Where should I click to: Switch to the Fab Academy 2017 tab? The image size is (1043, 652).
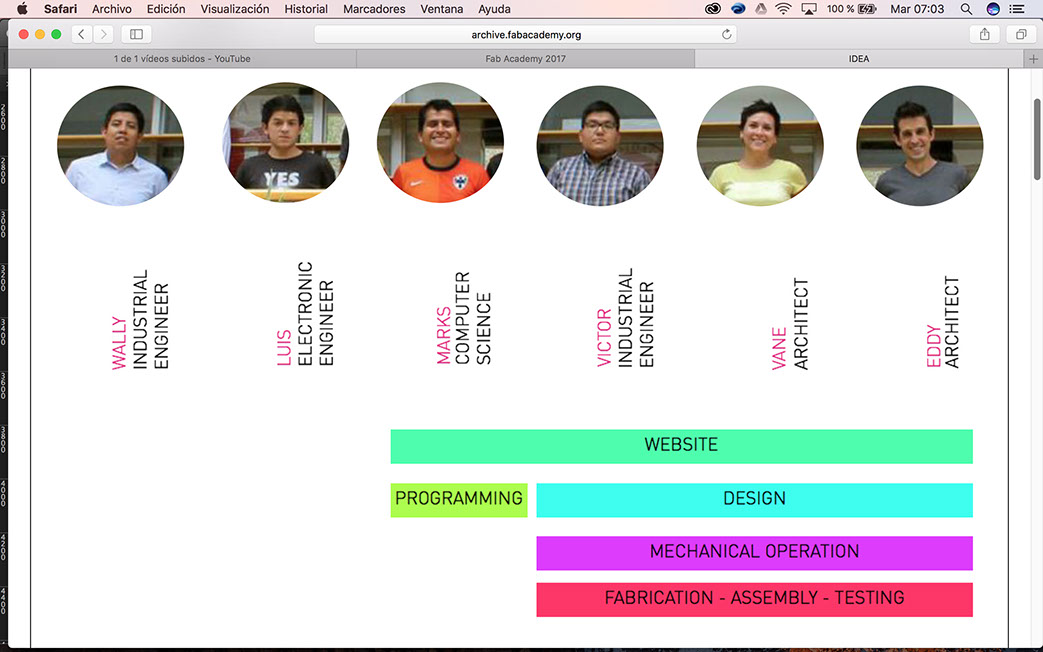coord(525,59)
